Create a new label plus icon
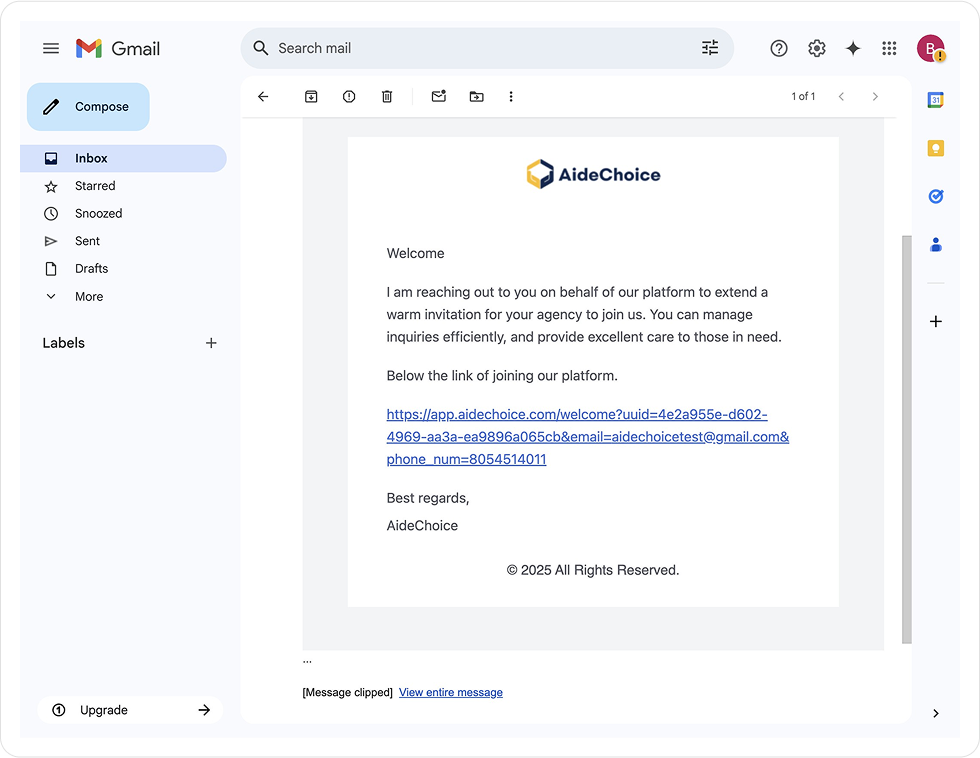The image size is (980, 758). (x=211, y=343)
